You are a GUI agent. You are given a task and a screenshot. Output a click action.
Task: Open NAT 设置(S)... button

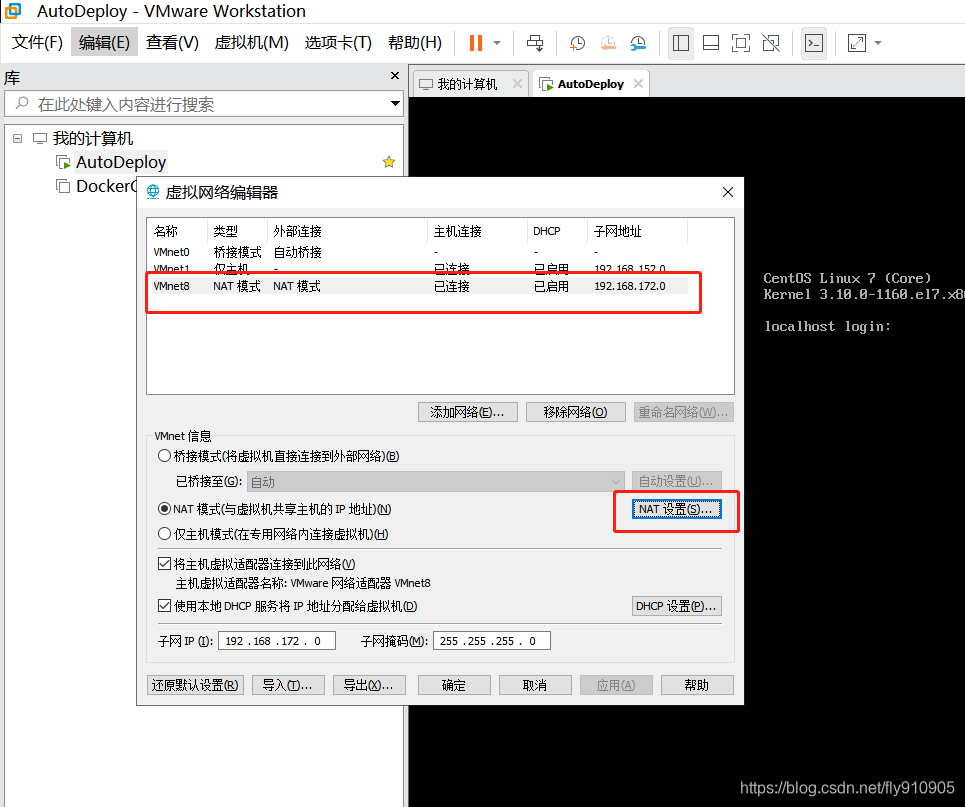point(676,509)
